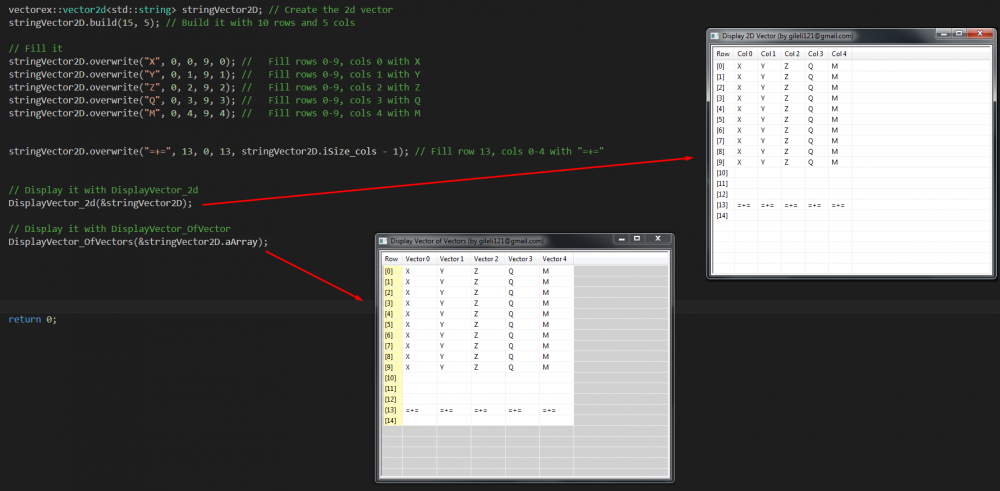Click the Row header in 2D Vector window
Screen dimensions: 1000x491
tap(722, 53)
